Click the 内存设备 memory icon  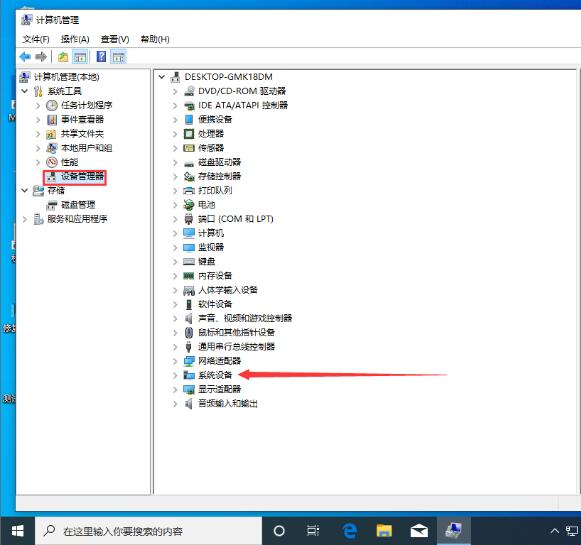189,276
